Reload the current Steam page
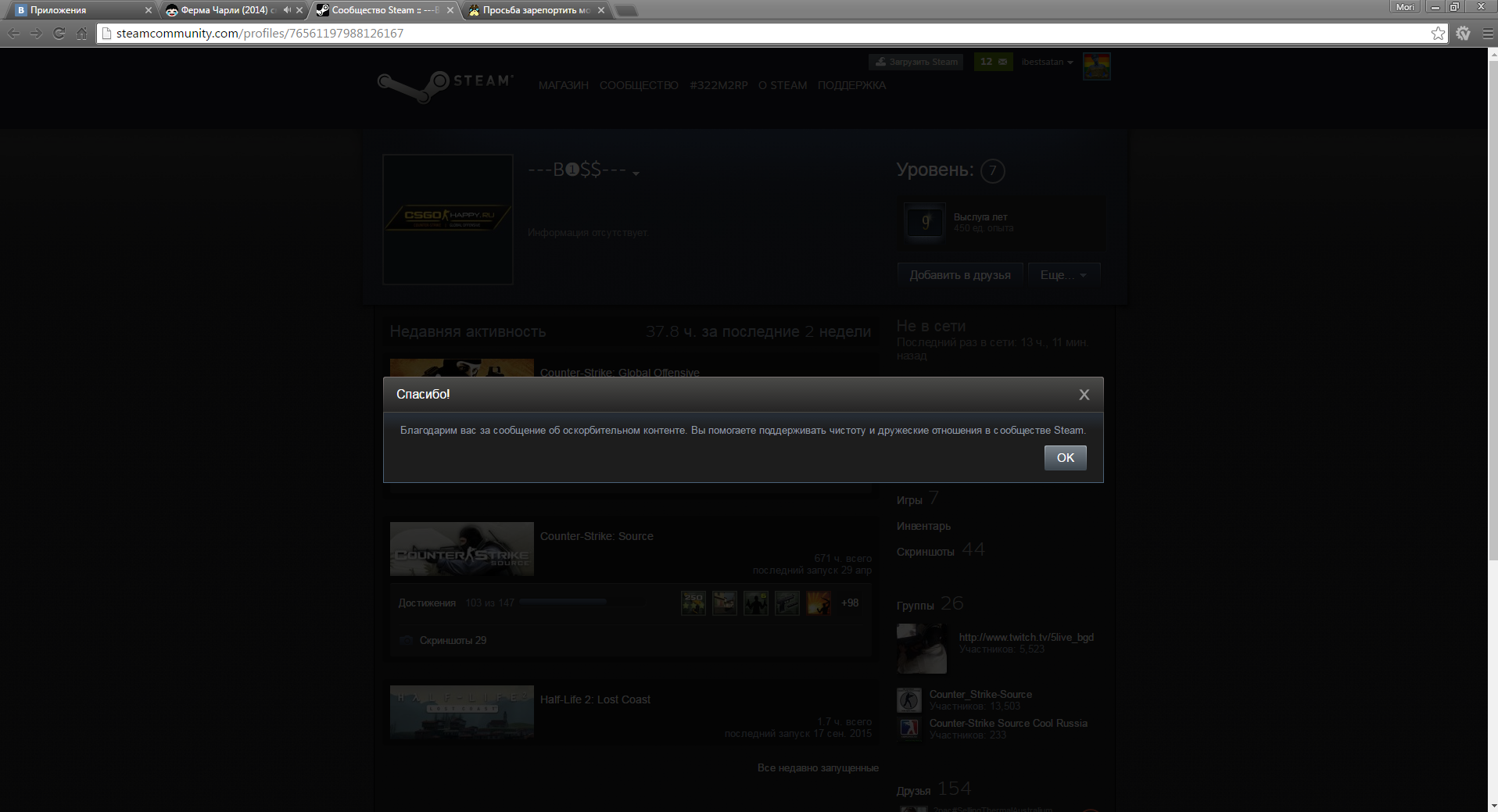The width and height of the screenshot is (1498, 812). 59,34
